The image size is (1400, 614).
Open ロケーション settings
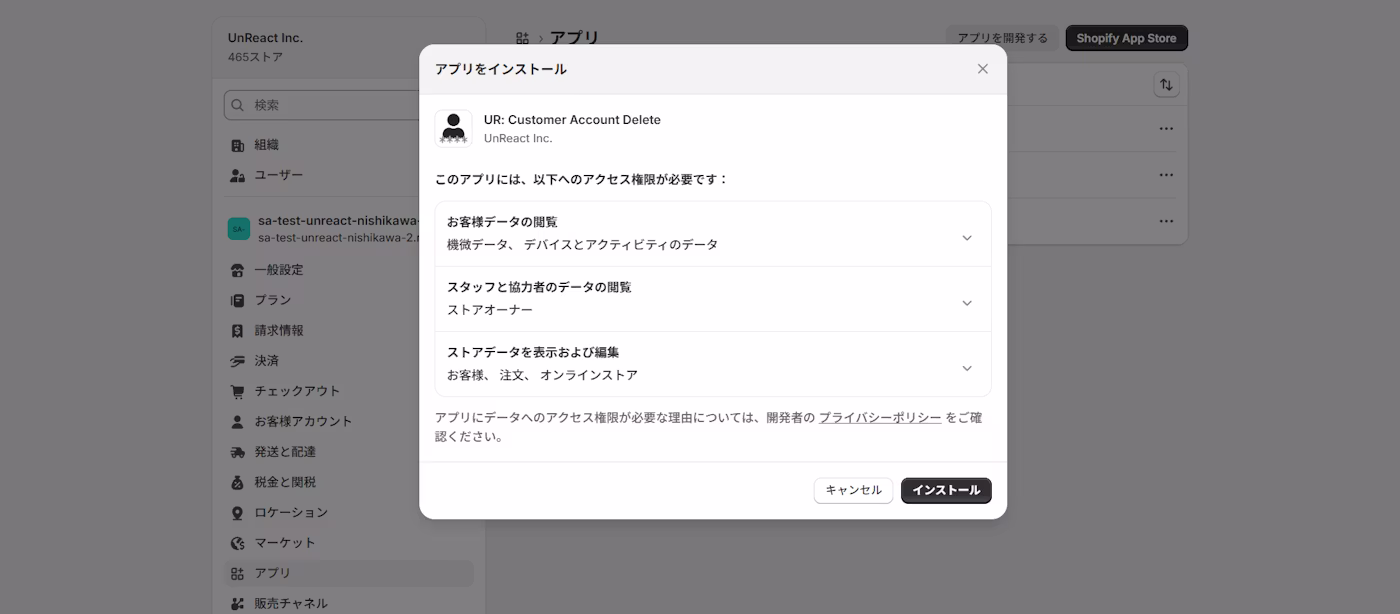coord(348,512)
